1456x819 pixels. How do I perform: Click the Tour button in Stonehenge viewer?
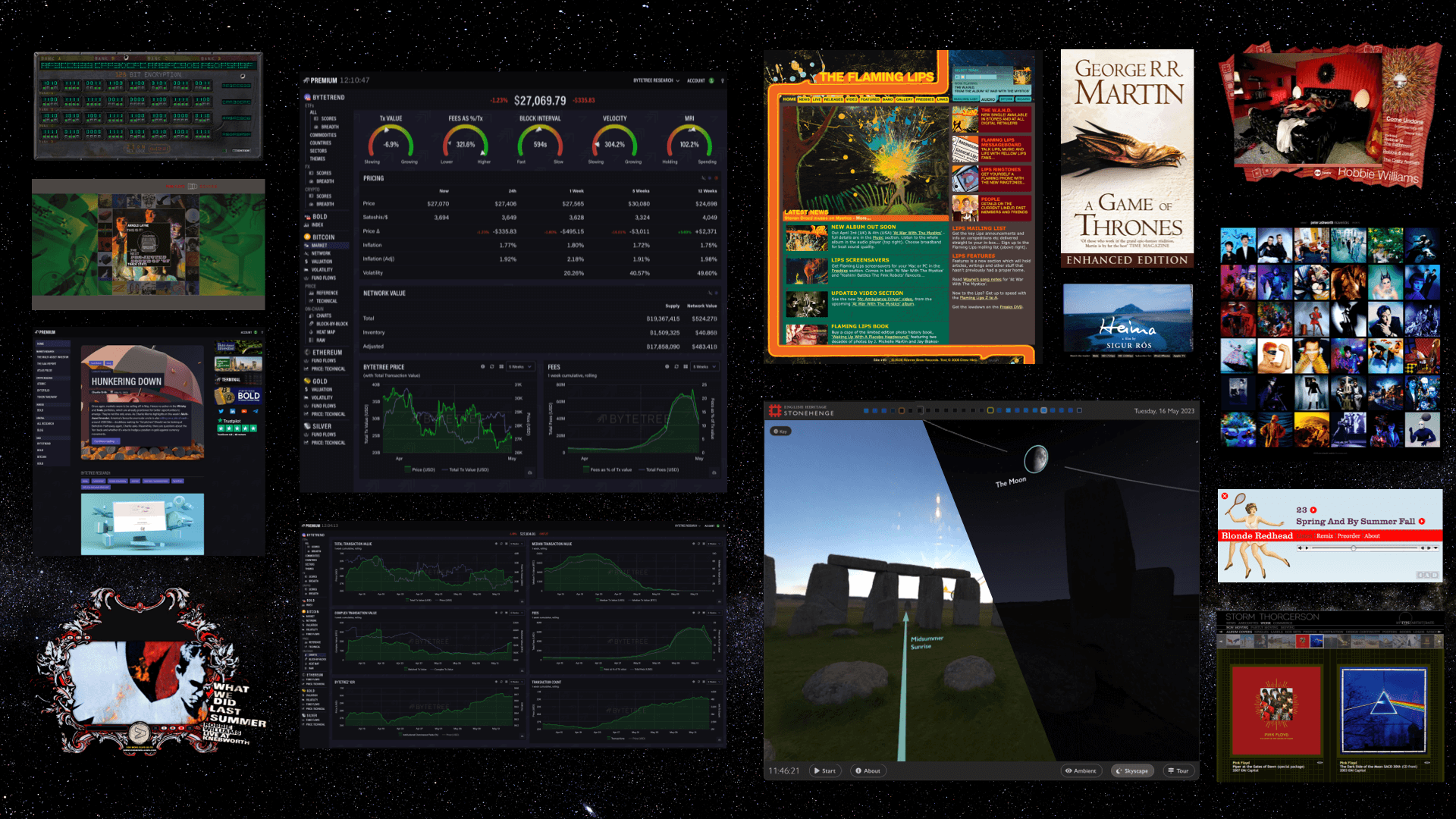click(x=1178, y=770)
